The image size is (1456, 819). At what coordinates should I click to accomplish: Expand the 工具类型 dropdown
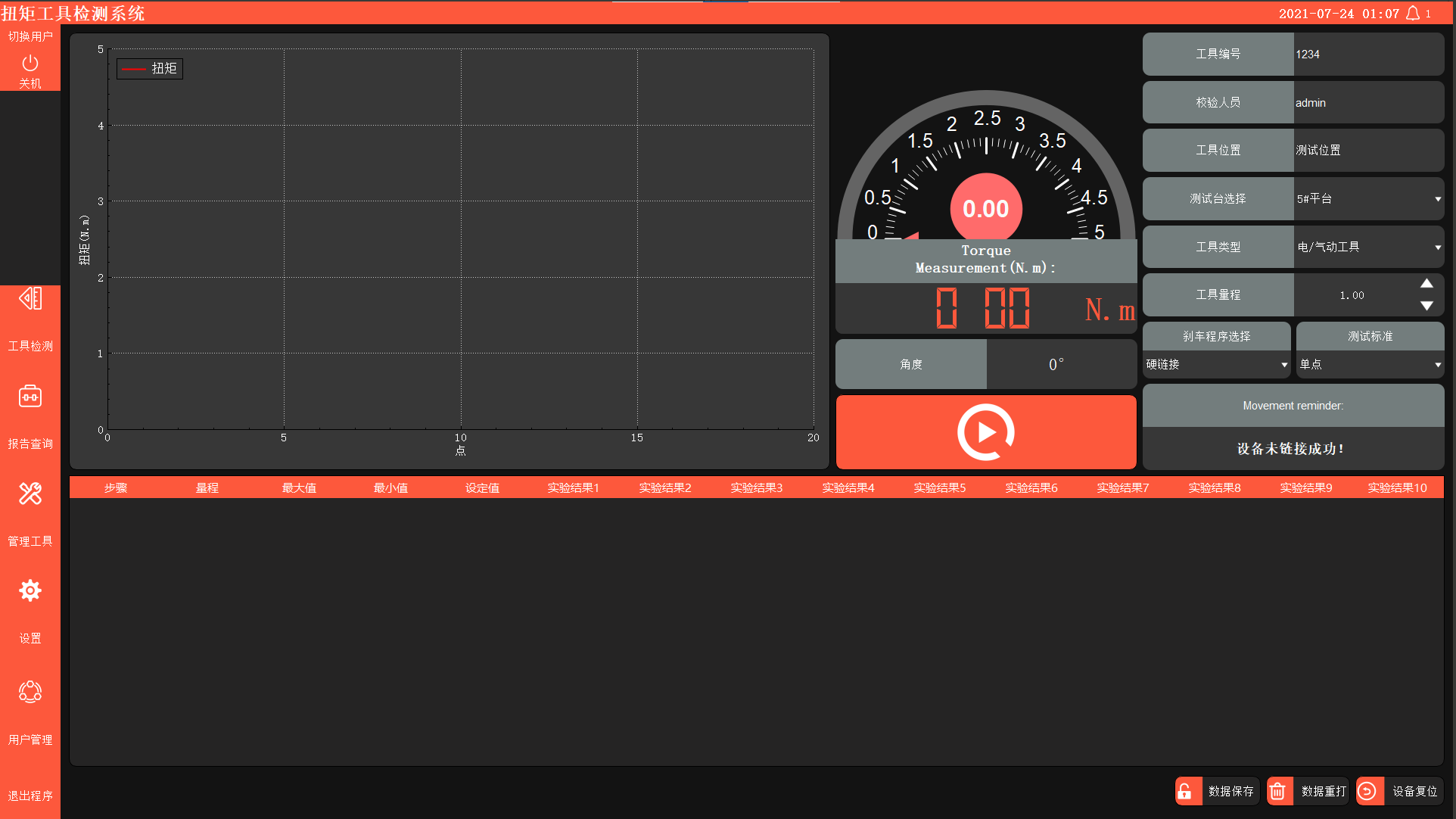tap(1368, 248)
